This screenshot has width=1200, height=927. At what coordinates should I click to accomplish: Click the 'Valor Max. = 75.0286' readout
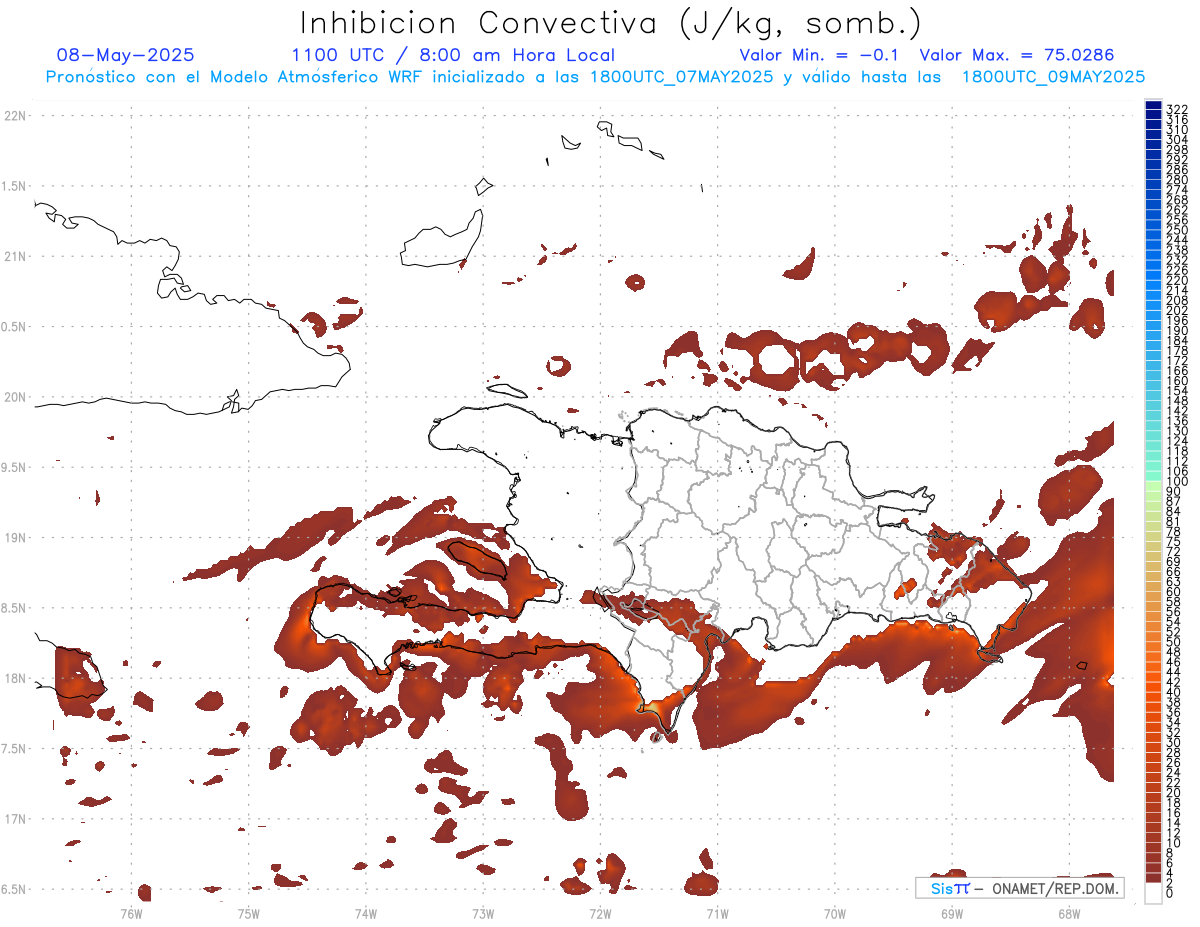[1016, 55]
